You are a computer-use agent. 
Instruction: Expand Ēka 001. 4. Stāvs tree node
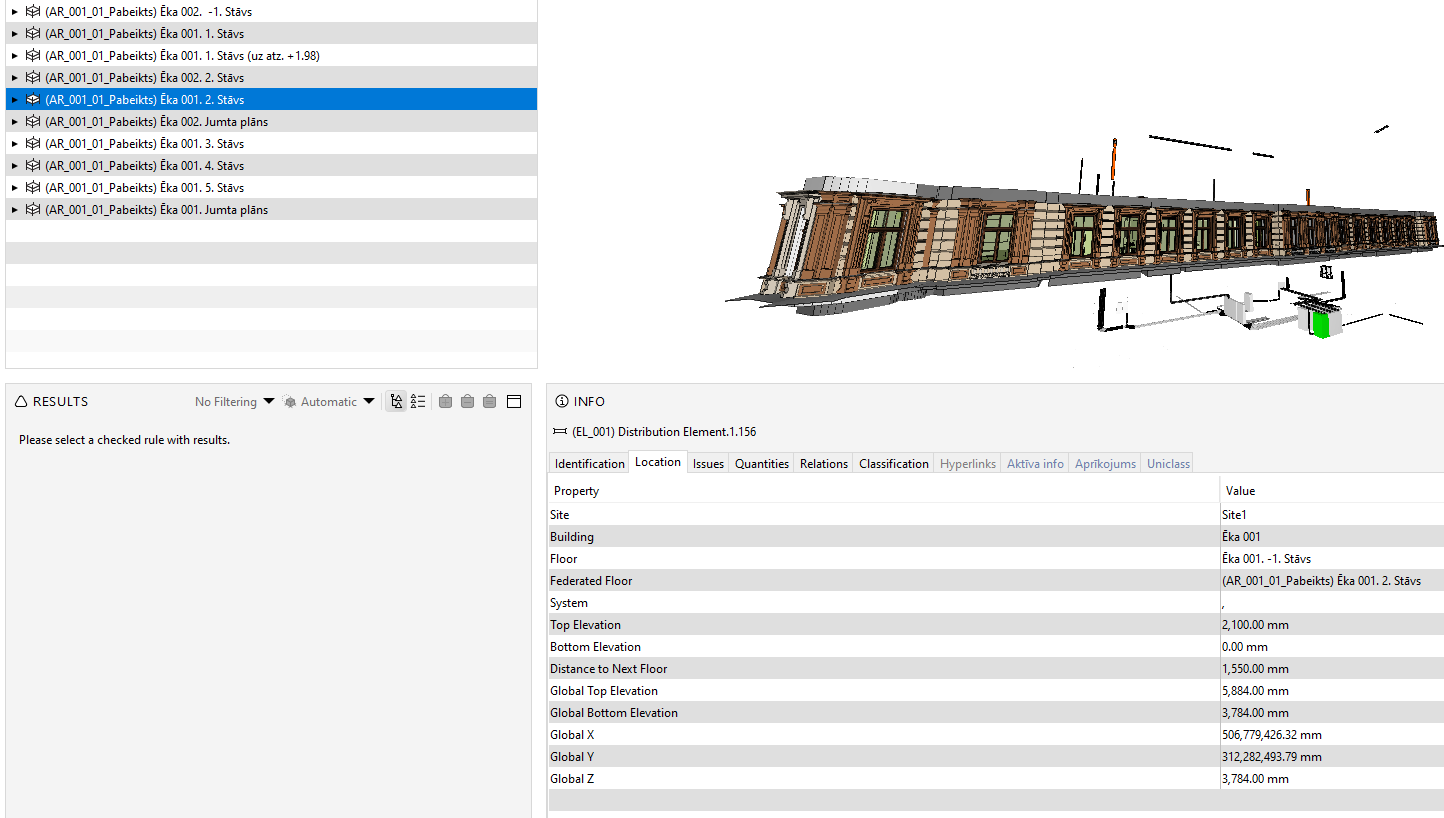tap(14, 166)
